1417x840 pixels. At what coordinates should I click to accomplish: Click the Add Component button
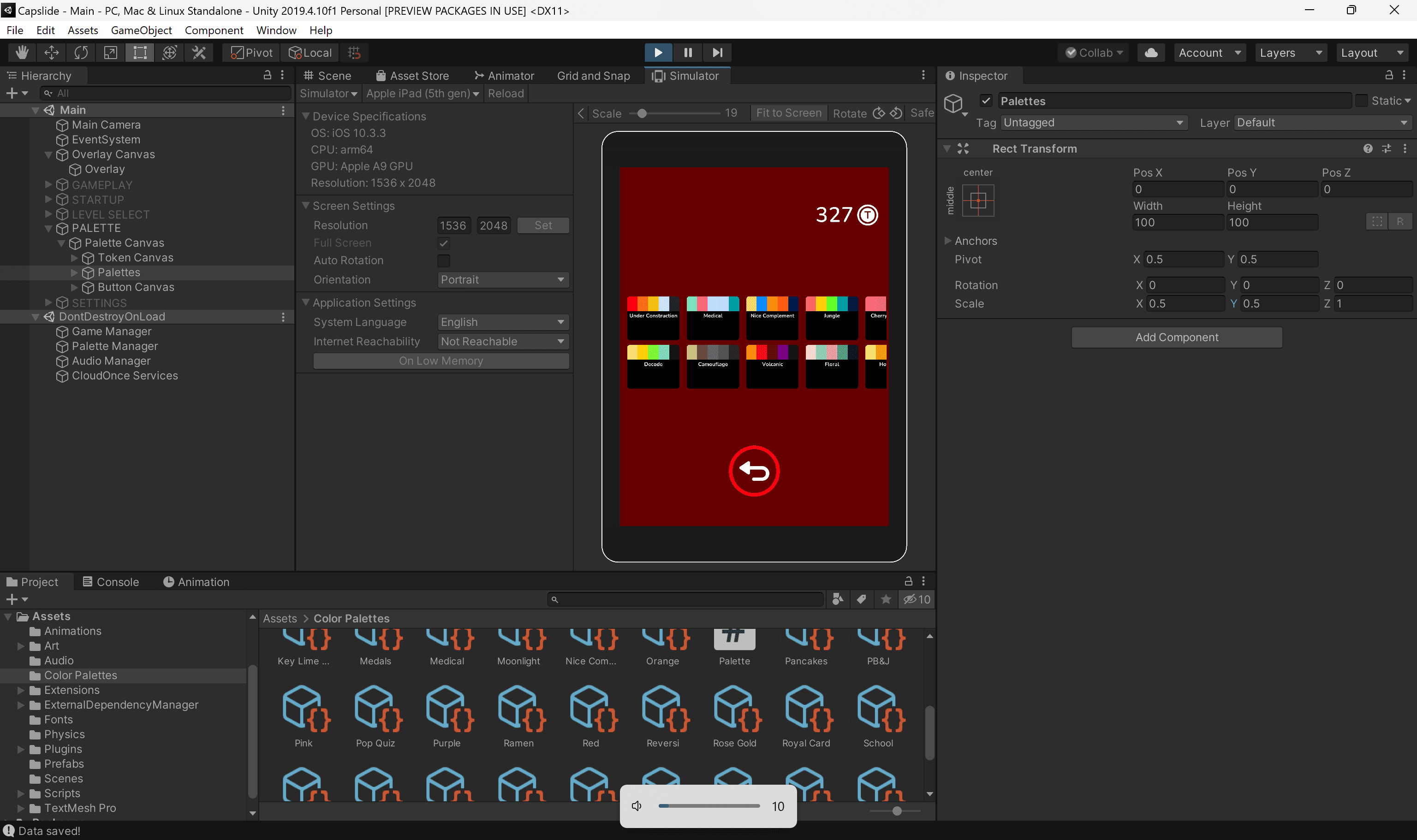tap(1176, 337)
